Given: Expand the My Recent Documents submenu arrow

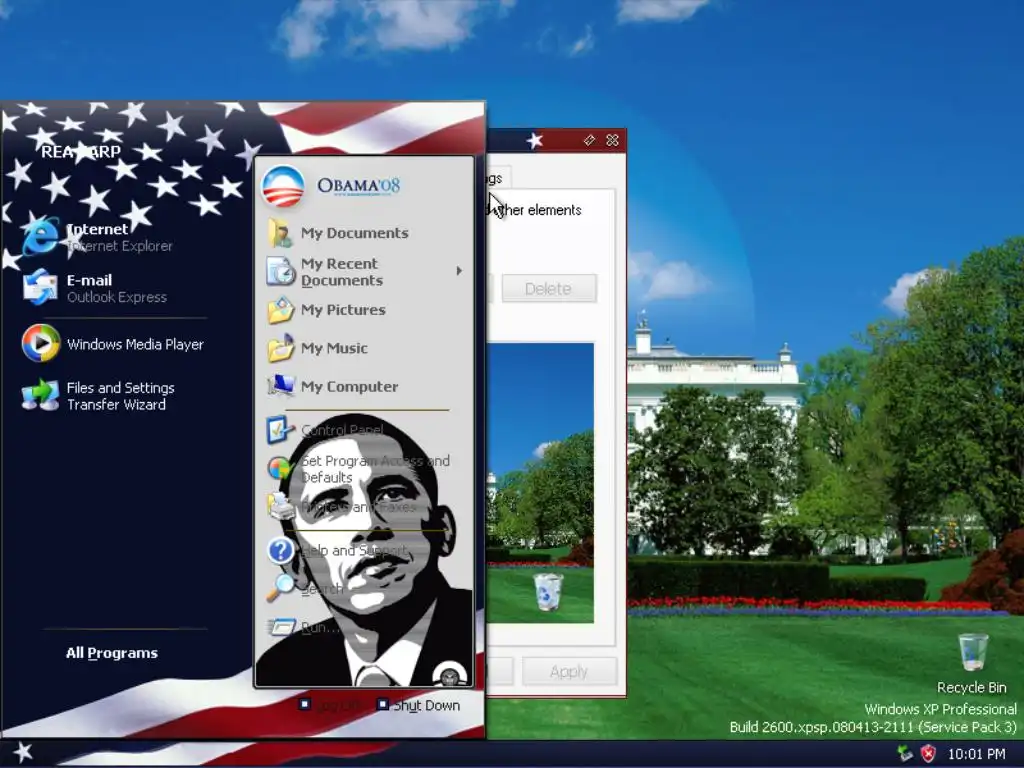Looking at the screenshot, I should 459,270.
